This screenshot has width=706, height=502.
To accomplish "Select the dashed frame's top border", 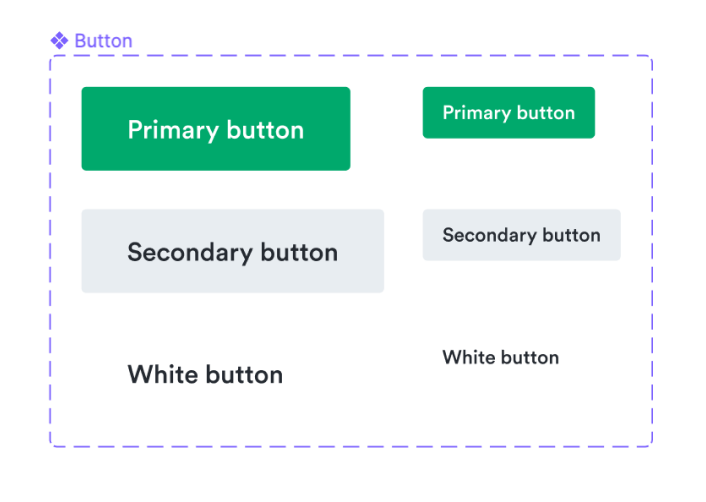I will (x=351, y=56).
